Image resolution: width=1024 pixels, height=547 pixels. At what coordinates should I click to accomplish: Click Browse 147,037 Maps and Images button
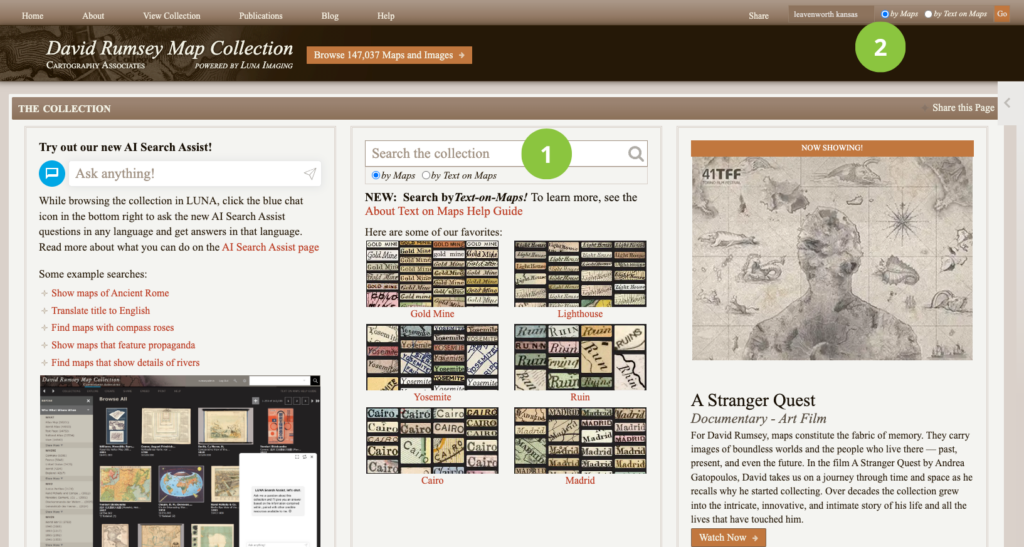click(389, 55)
